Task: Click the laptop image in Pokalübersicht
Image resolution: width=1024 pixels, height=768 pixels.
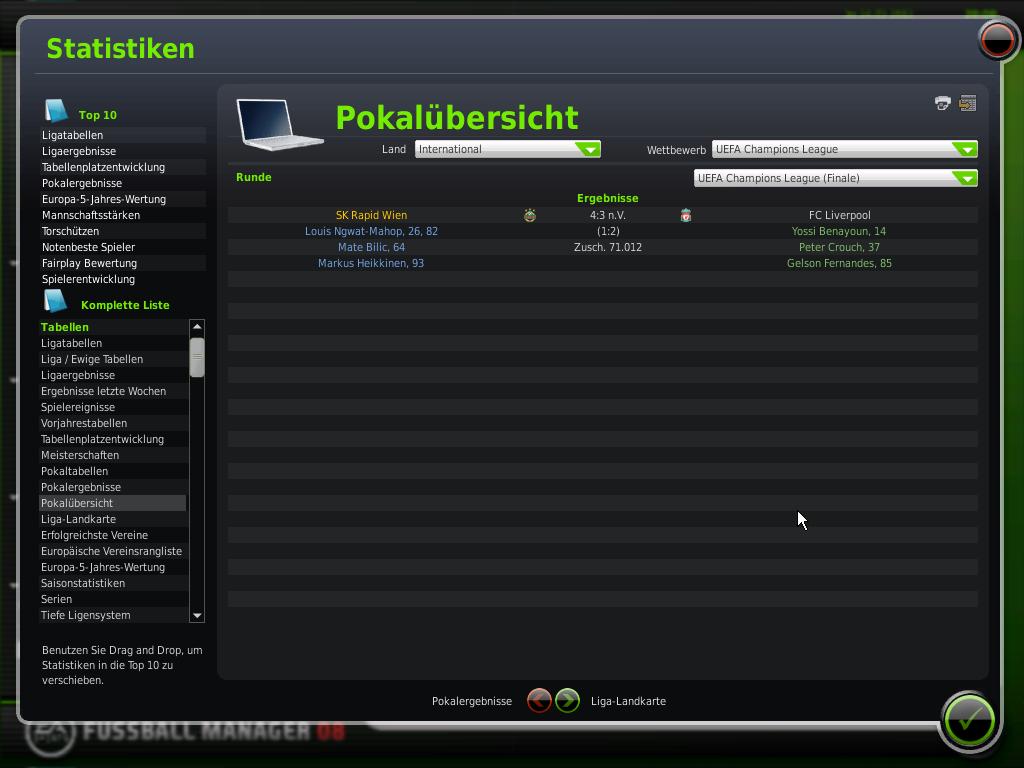Action: click(x=279, y=124)
